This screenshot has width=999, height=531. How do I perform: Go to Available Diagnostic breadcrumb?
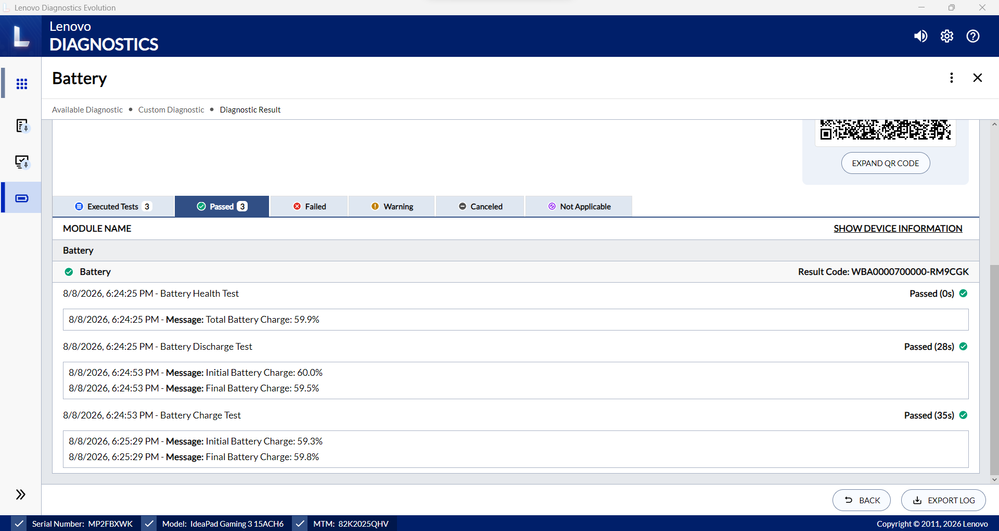coord(87,110)
